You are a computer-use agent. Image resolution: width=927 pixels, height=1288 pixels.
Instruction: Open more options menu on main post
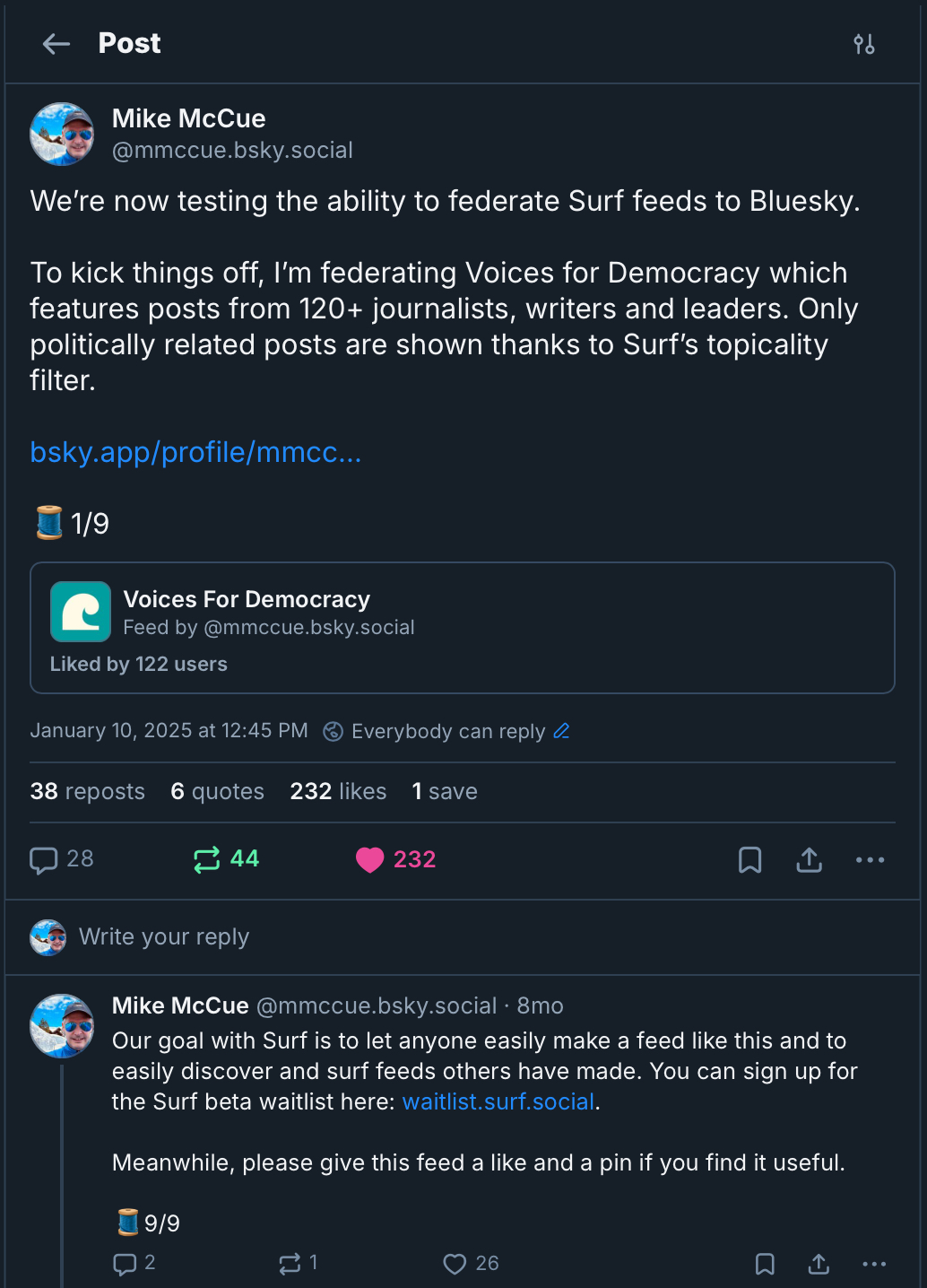pyautogui.click(x=870, y=860)
